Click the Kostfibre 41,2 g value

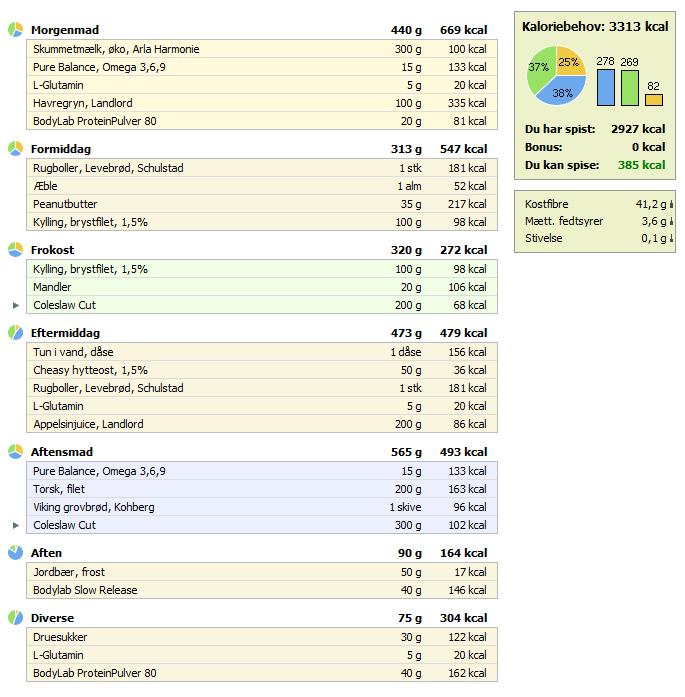coord(651,204)
